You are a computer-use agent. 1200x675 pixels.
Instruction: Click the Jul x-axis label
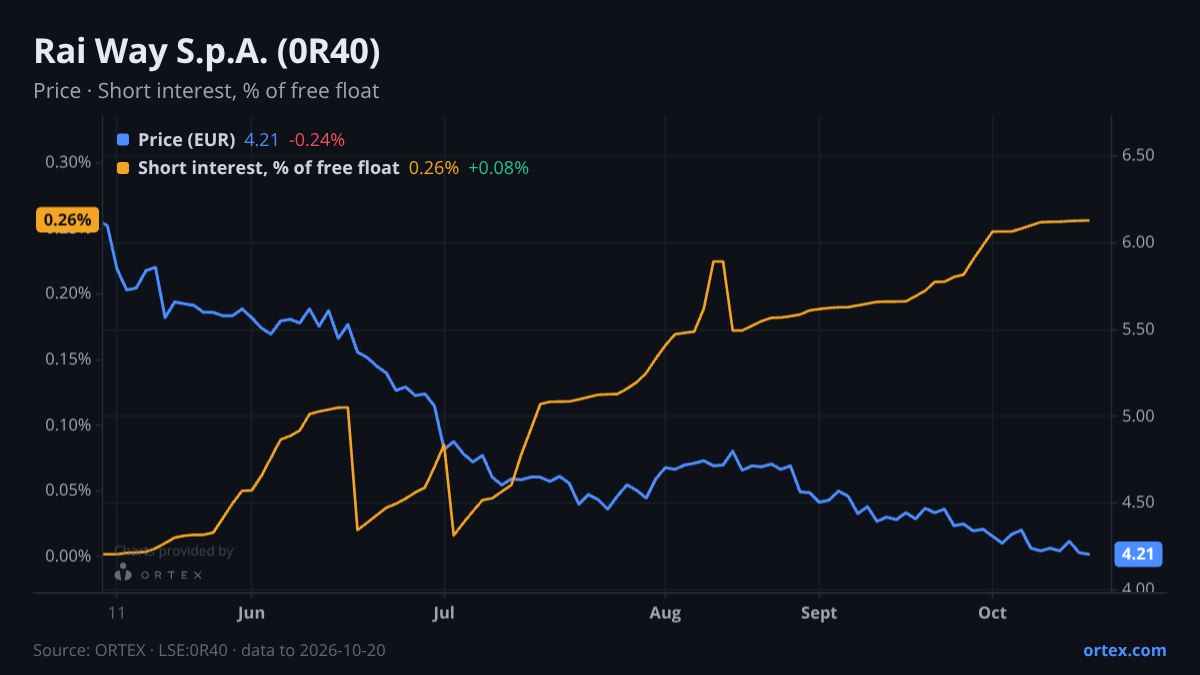[x=444, y=613]
